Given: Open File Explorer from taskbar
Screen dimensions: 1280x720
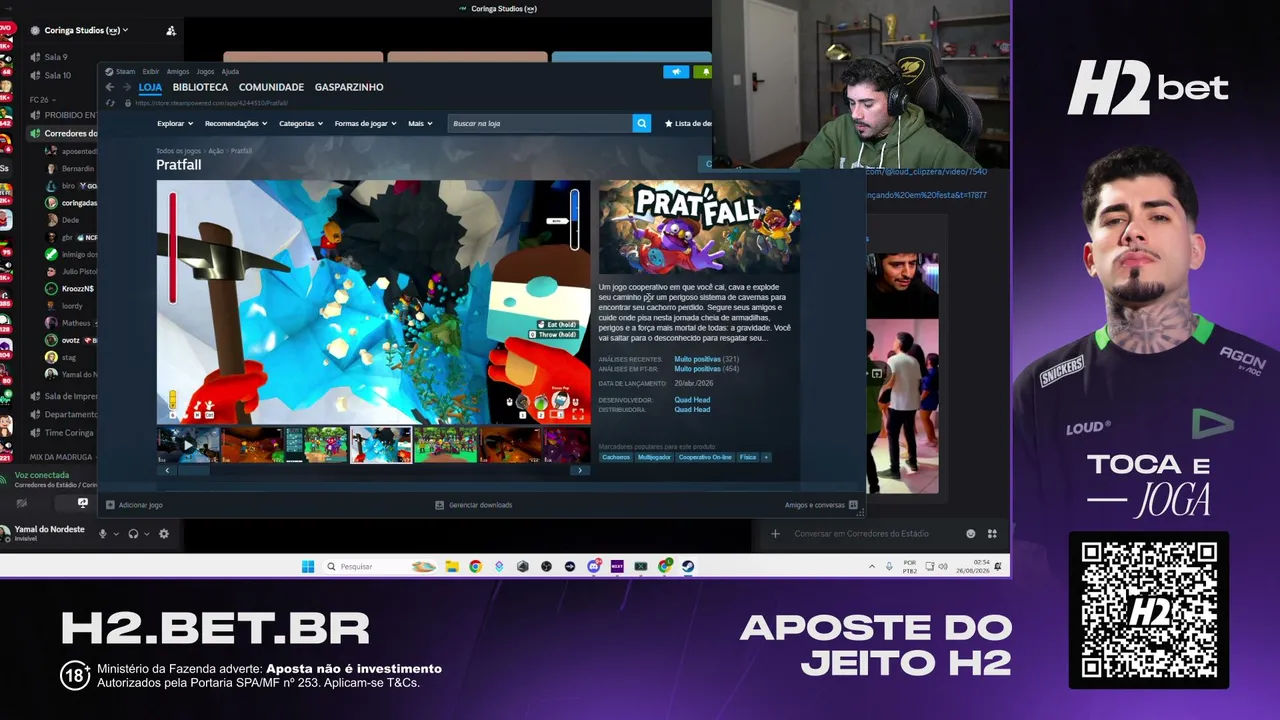Looking at the screenshot, I should [452, 566].
